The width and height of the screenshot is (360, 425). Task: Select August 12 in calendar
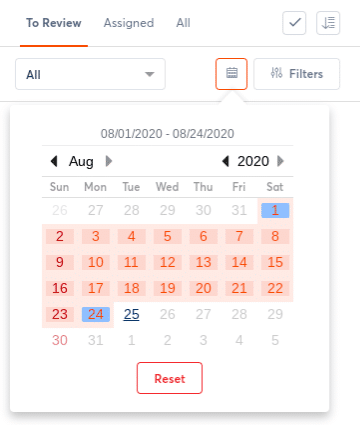pyautogui.click(x=167, y=262)
